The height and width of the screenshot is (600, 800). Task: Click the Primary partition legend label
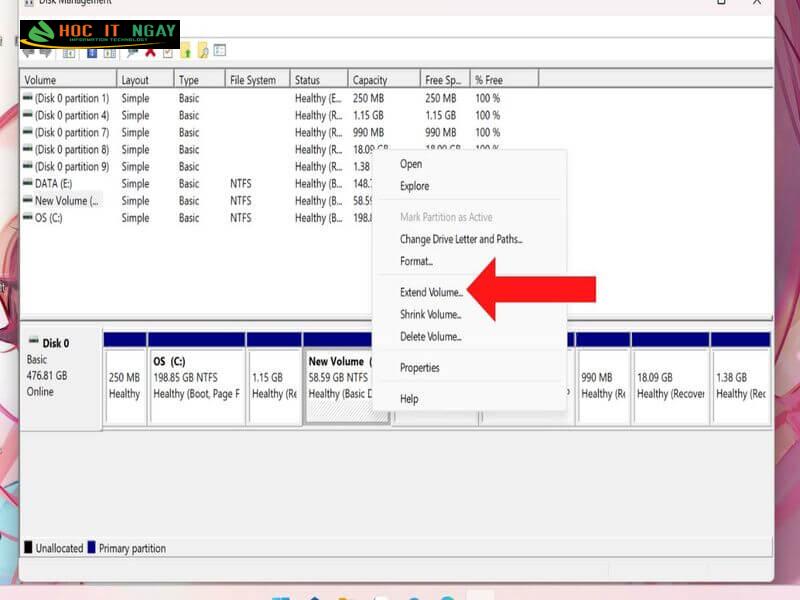pos(132,548)
